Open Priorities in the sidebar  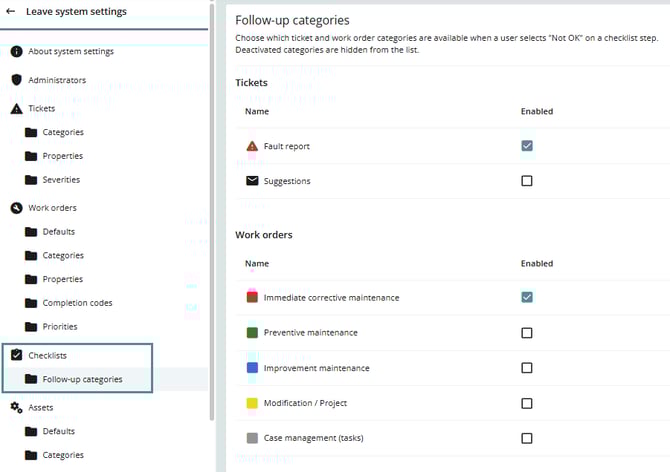[60, 327]
